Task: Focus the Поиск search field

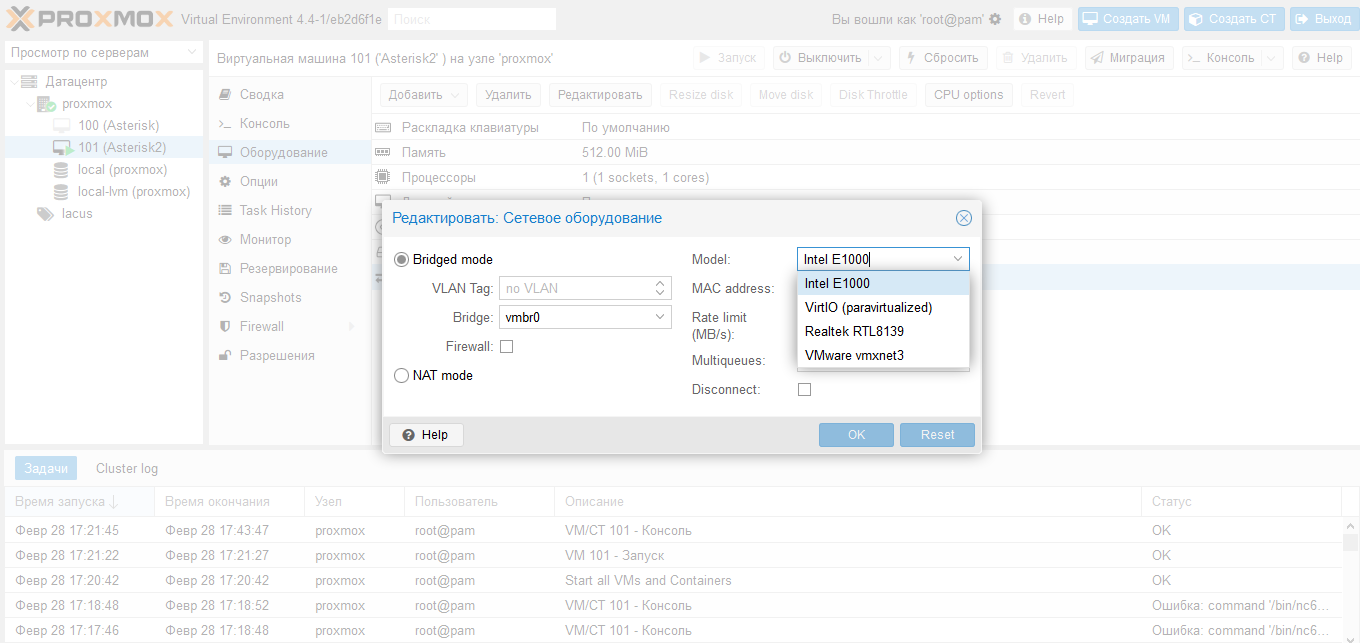Action: point(471,19)
